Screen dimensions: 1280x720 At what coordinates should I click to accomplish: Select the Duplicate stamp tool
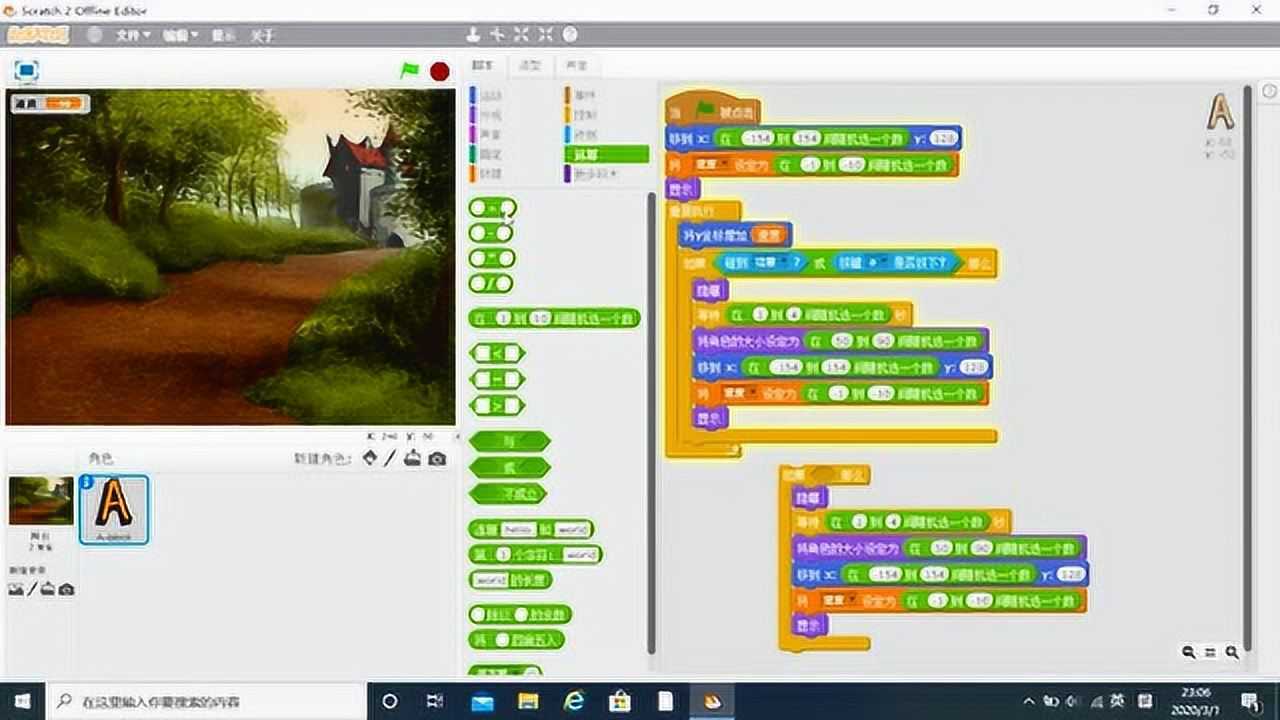pos(474,34)
